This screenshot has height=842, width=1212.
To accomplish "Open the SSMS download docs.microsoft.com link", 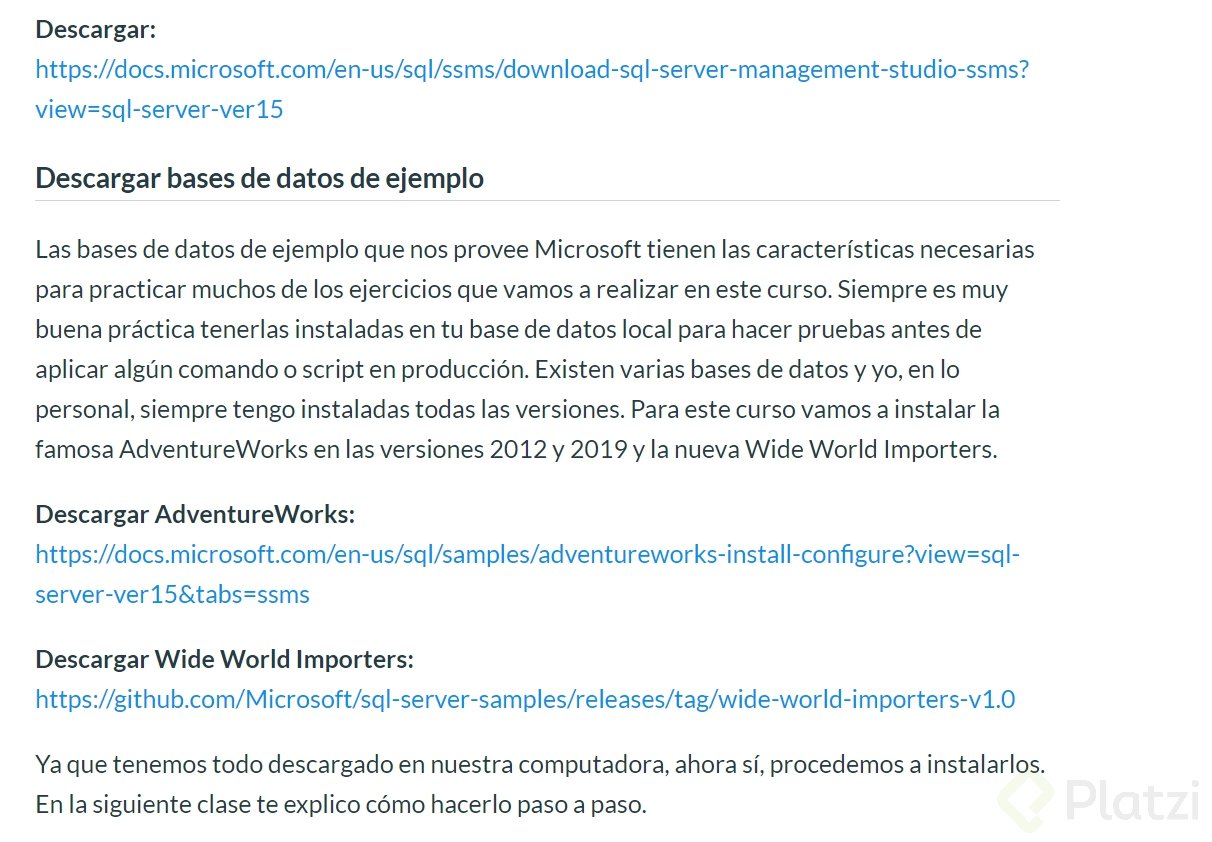I will pos(531,70).
